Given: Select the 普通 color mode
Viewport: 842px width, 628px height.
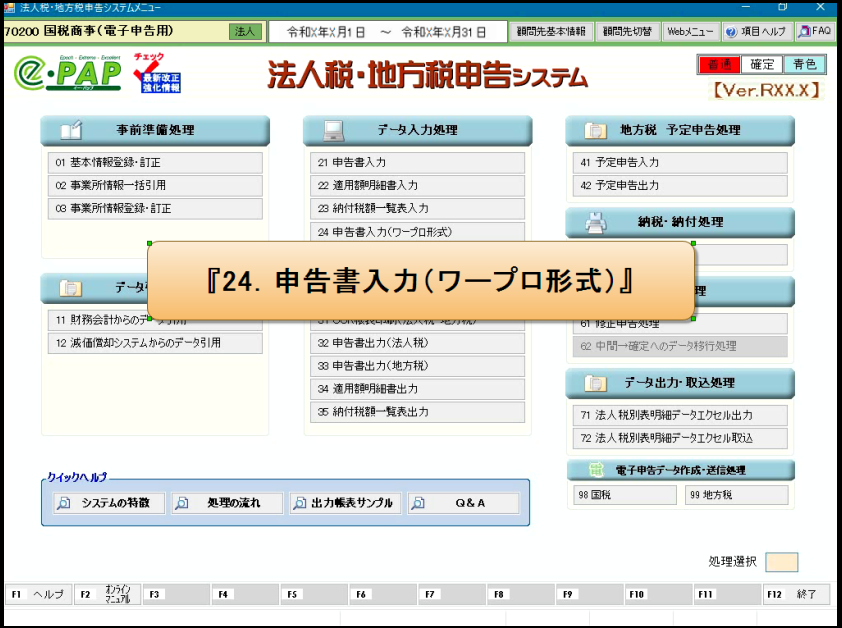Looking at the screenshot, I should 718,65.
